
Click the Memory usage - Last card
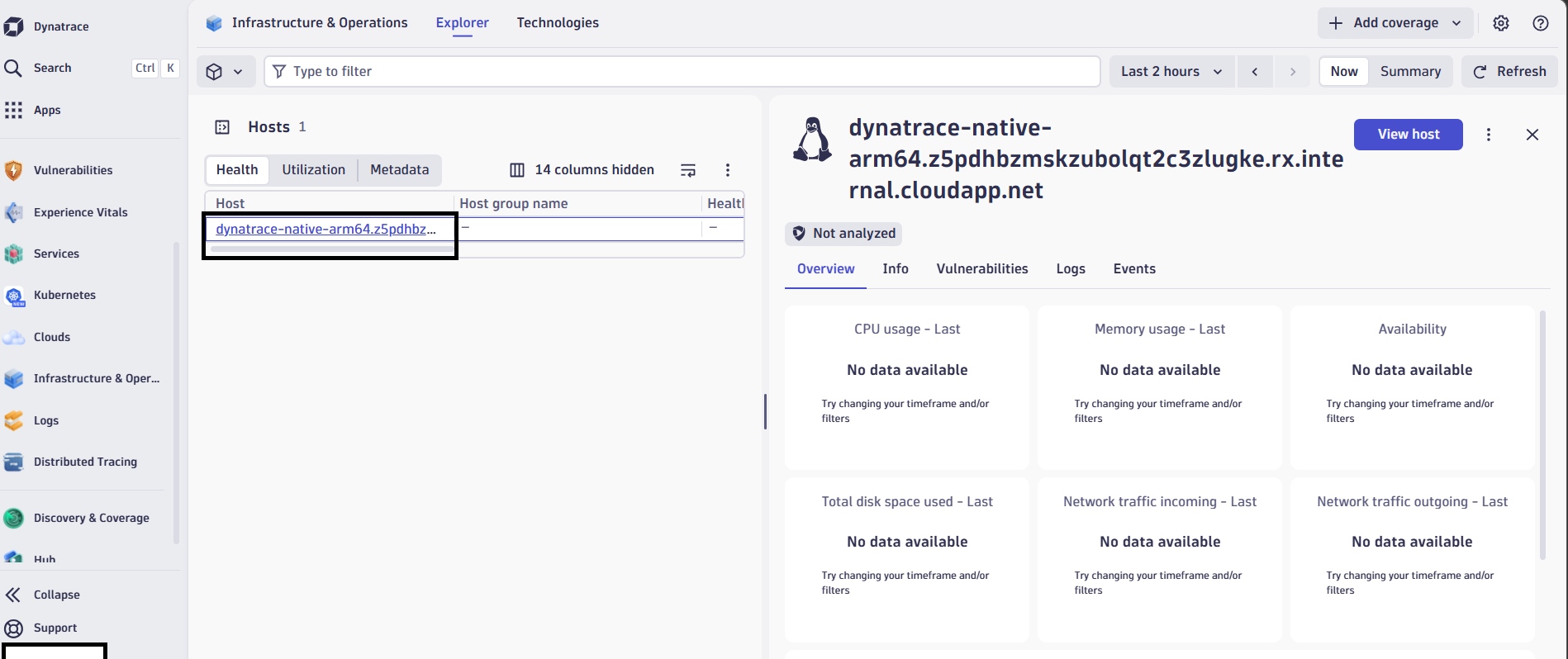(x=1160, y=387)
